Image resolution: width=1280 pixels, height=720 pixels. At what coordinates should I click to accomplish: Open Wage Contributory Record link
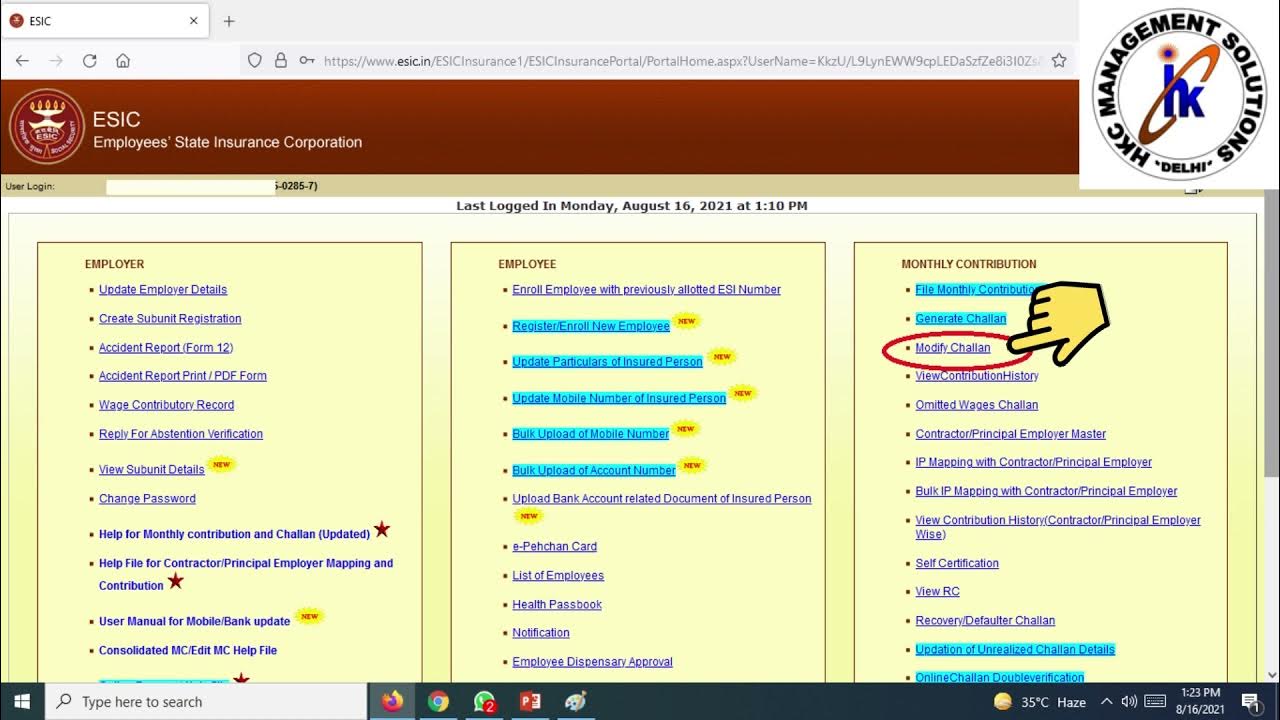[x=166, y=405]
